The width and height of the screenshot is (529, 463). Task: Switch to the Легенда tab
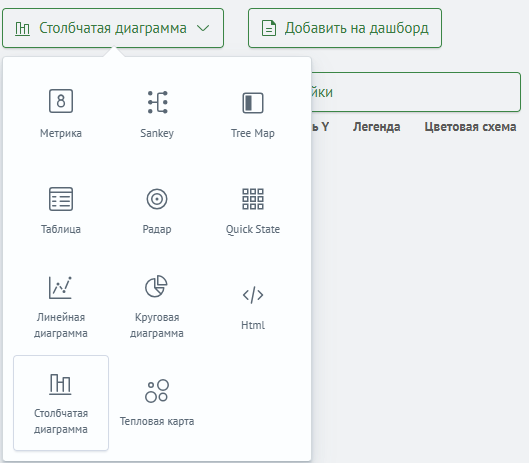377,127
